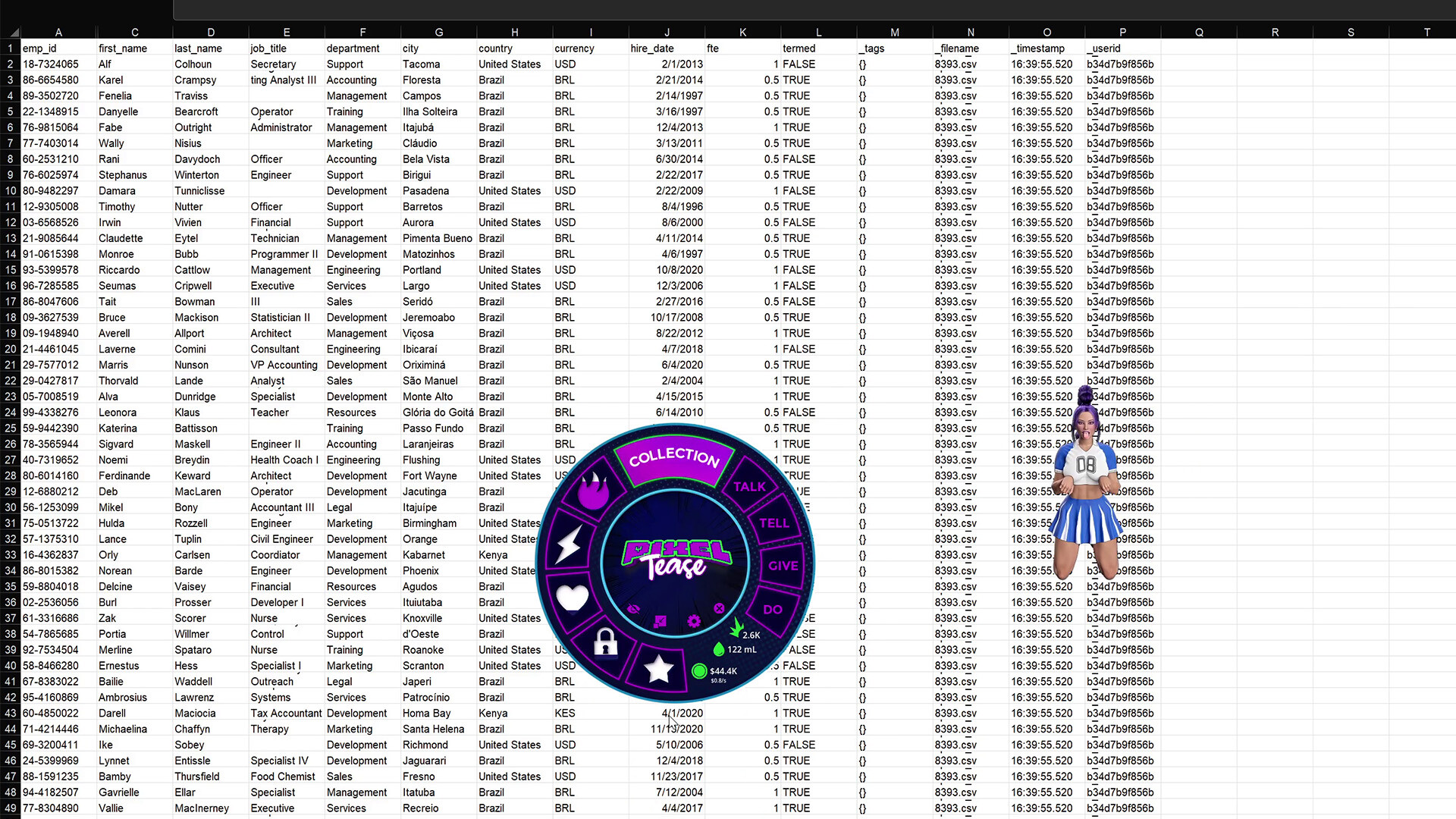Select the job title cell Food Chemist

pos(287,776)
